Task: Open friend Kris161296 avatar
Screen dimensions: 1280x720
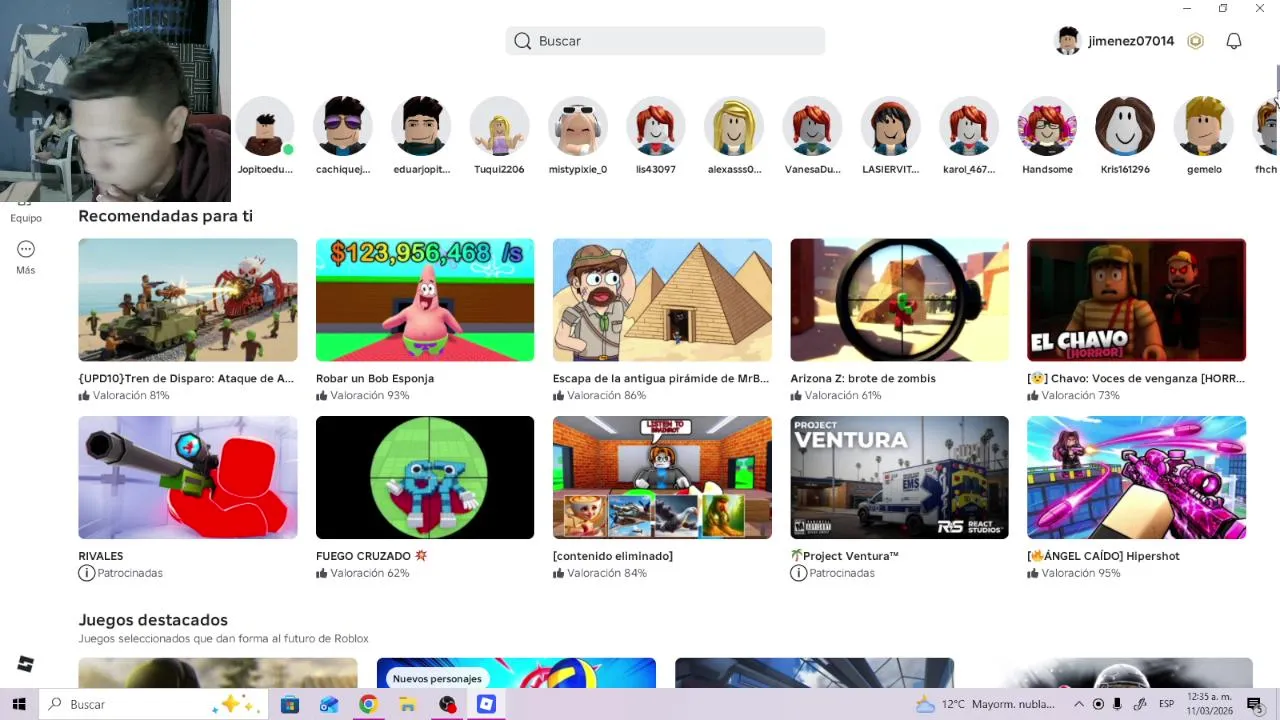Action: (1125, 126)
